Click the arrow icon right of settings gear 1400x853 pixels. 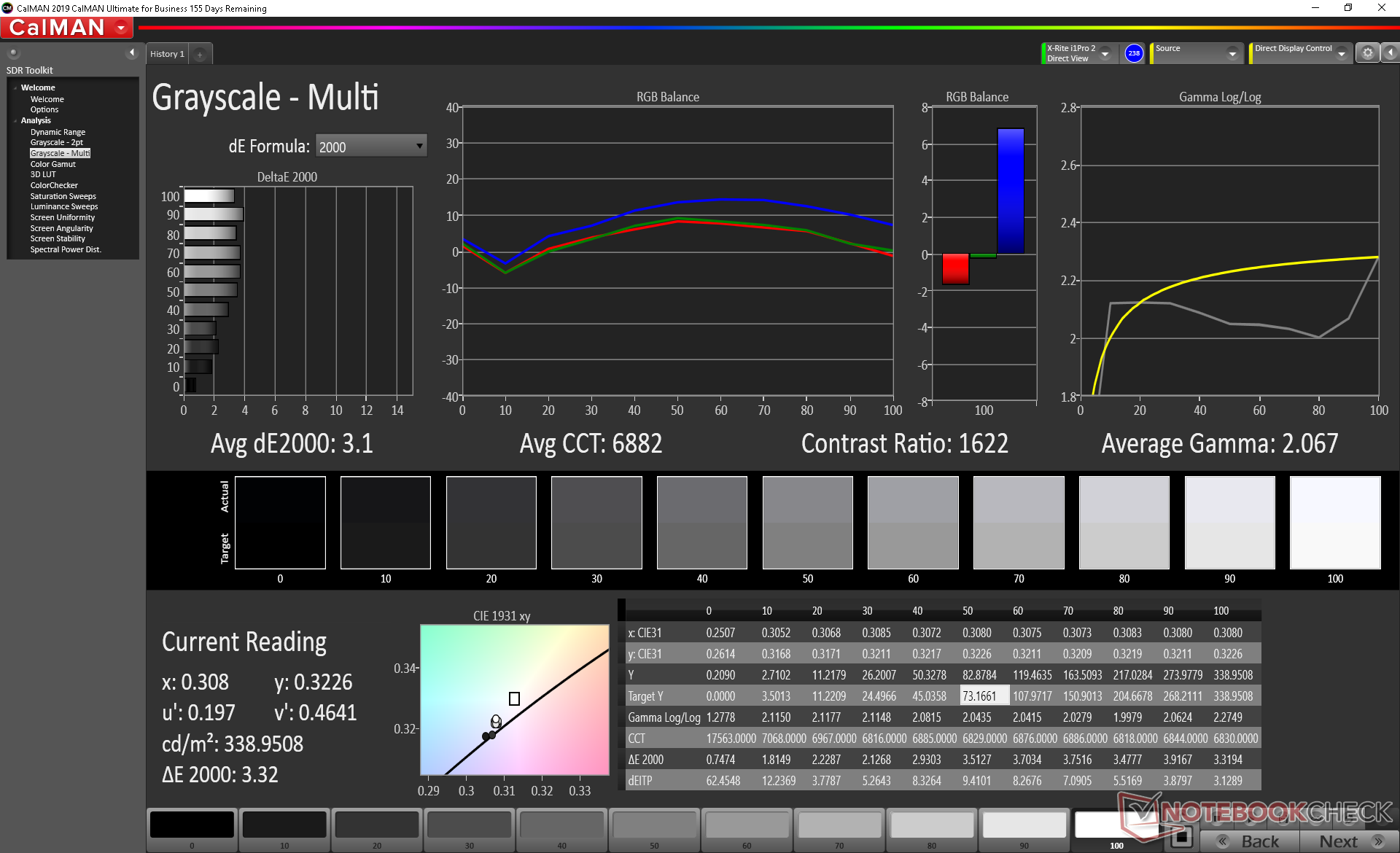1391,52
